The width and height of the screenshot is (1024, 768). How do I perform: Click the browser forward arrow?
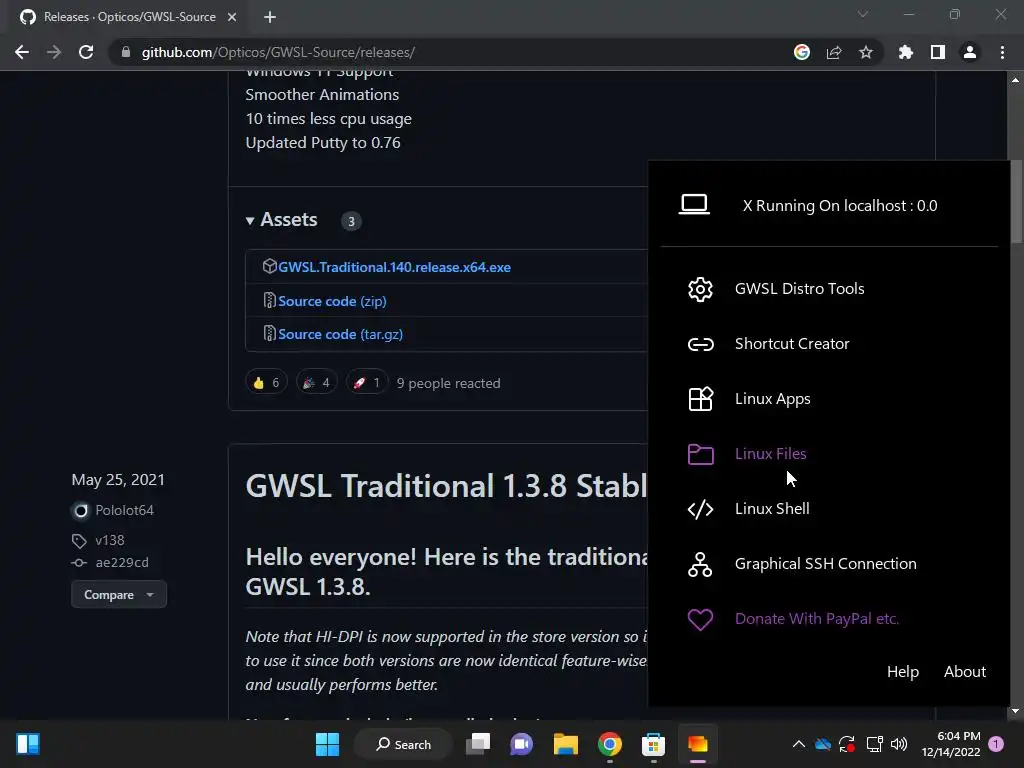[54, 52]
